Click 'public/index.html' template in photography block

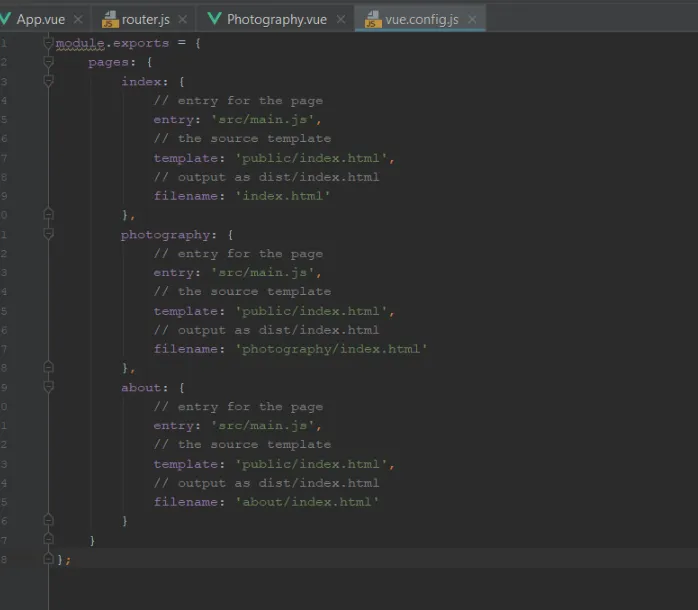(311, 311)
